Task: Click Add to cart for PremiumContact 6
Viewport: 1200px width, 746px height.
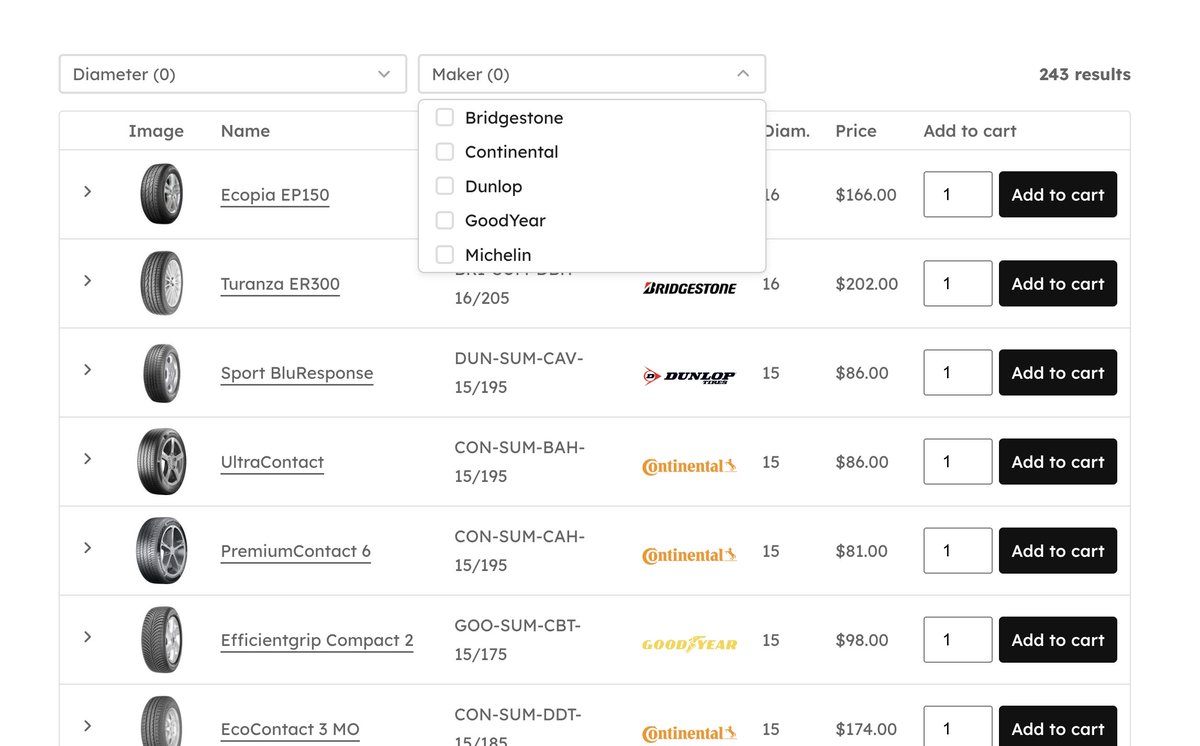Action: 1057,550
